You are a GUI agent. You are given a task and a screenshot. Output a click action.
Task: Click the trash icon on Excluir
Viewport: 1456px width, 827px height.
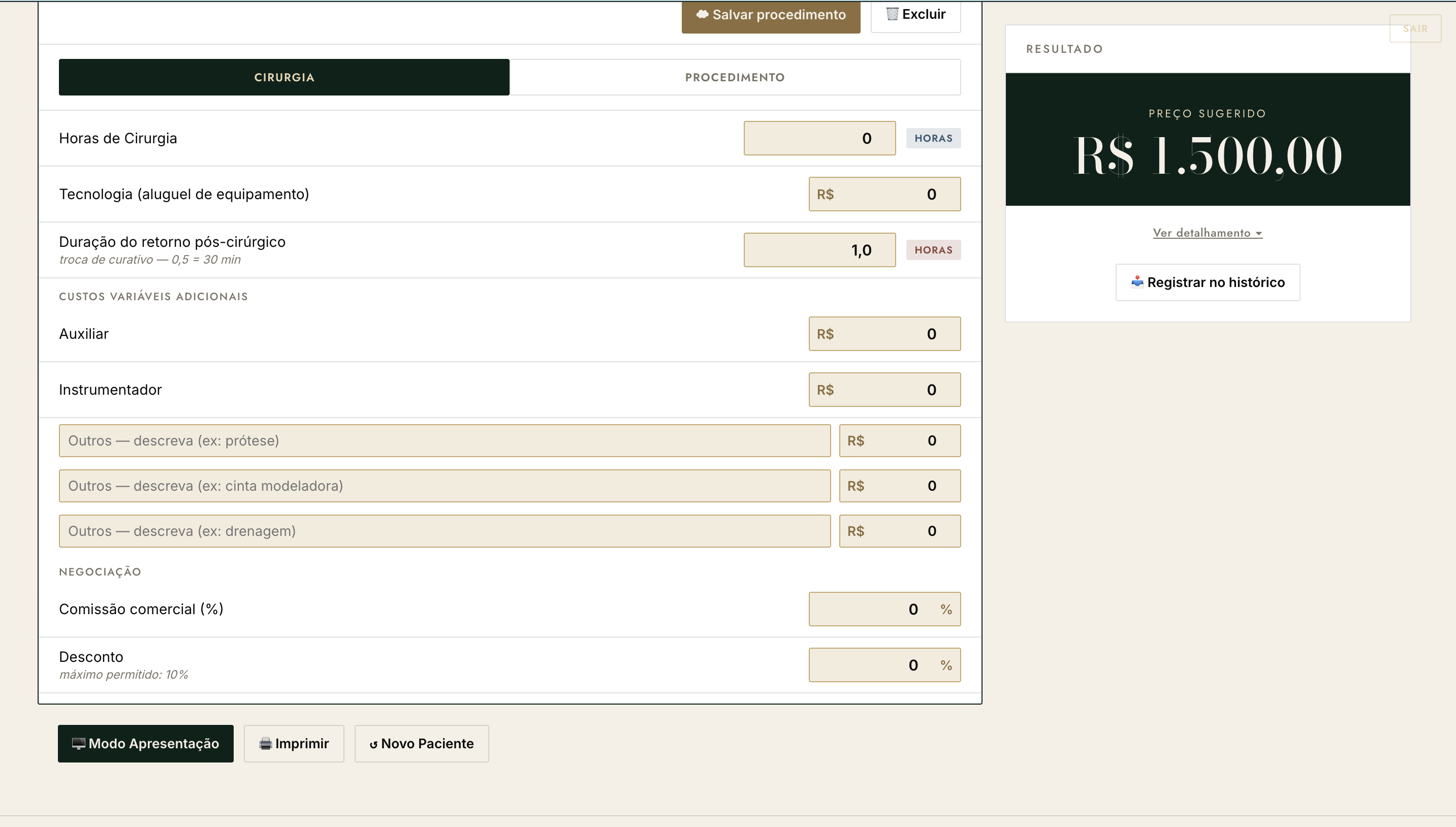pyautogui.click(x=892, y=14)
